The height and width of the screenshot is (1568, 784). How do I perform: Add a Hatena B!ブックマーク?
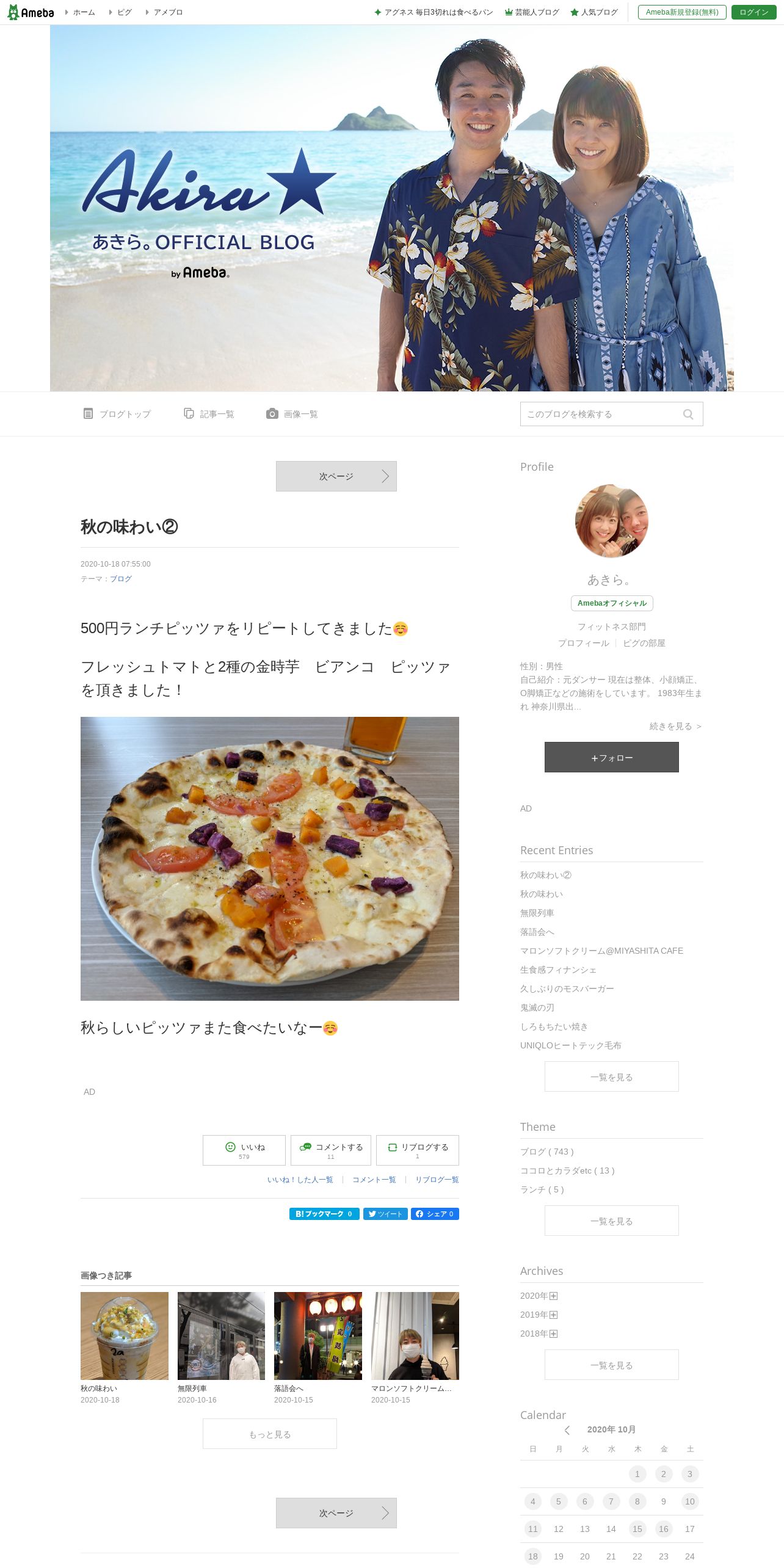pyautogui.click(x=324, y=1214)
